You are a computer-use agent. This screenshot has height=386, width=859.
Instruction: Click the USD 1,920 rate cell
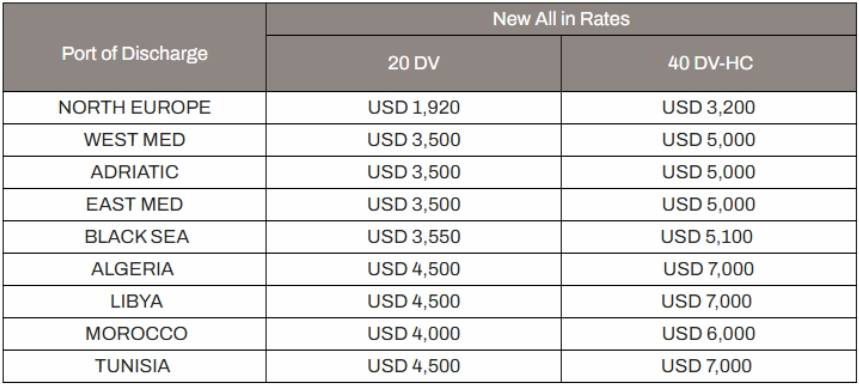(x=414, y=108)
